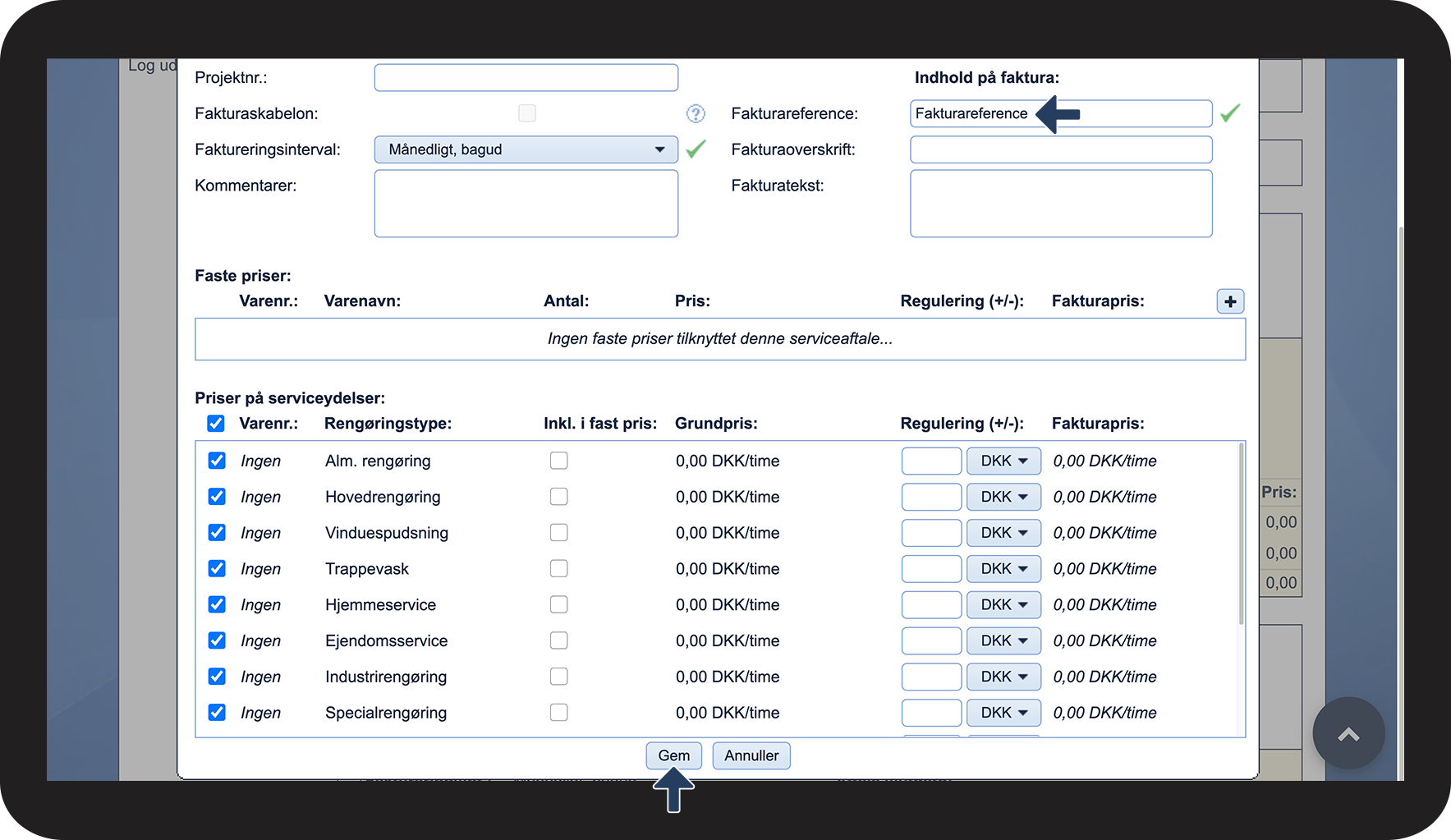The width and height of the screenshot is (1451, 840).
Task: Click the Regulering field for Ejendomsservice
Action: pyautogui.click(x=930, y=640)
